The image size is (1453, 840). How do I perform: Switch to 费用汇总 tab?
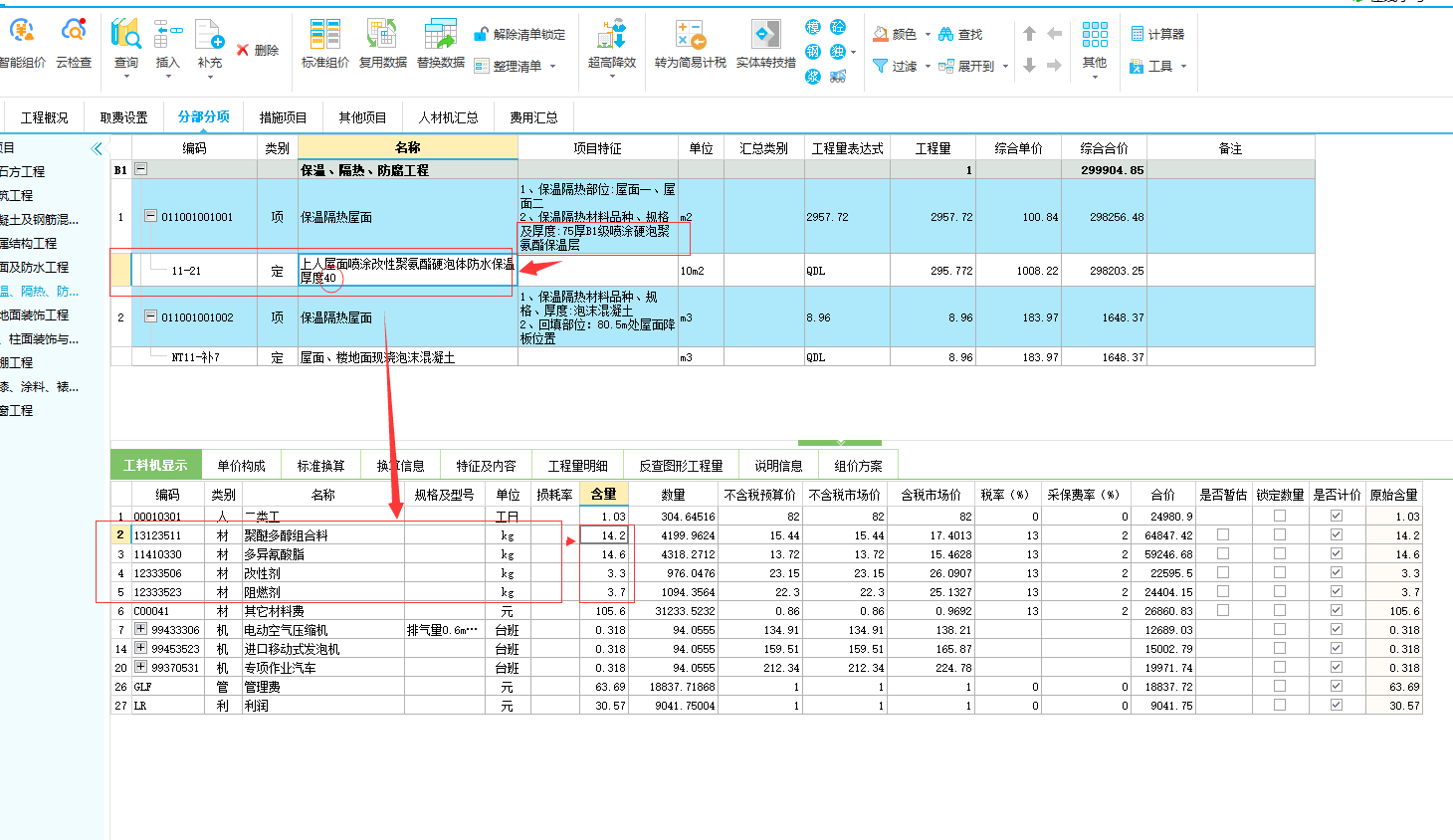coord(533,117)
